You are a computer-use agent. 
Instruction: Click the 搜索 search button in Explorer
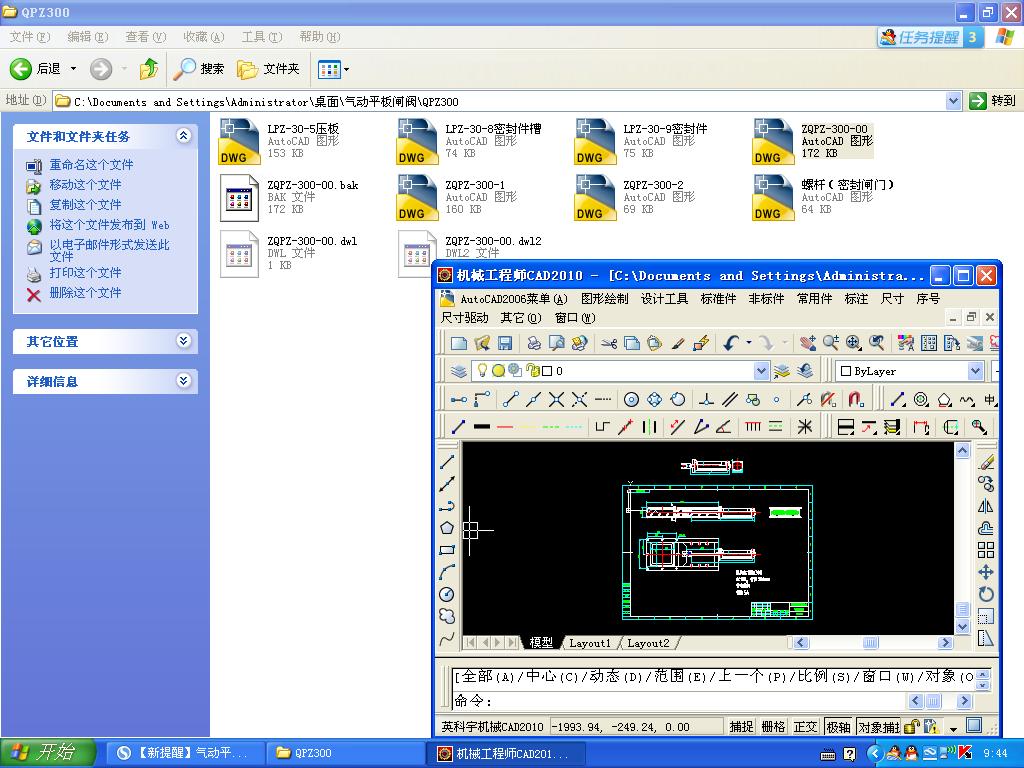pos(199,69)
